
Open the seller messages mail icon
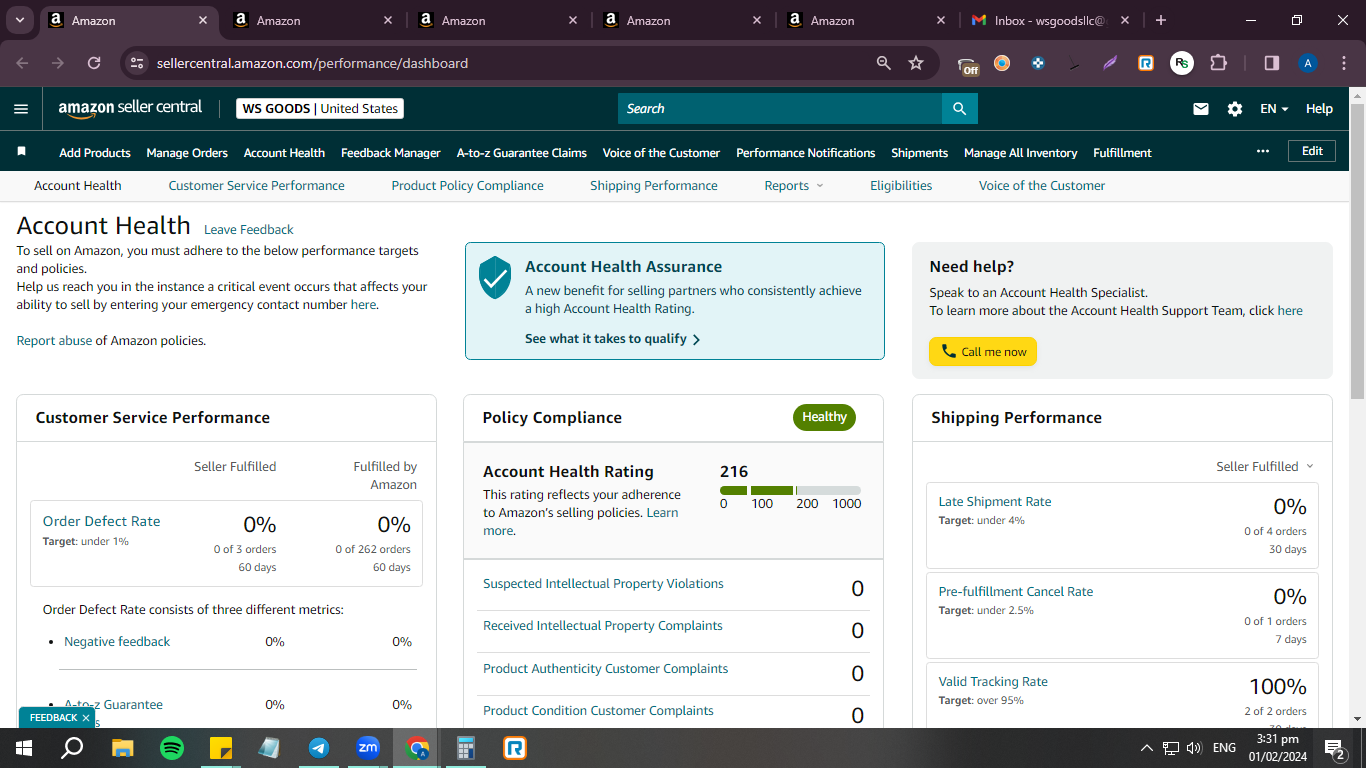tap(1201, 109)
